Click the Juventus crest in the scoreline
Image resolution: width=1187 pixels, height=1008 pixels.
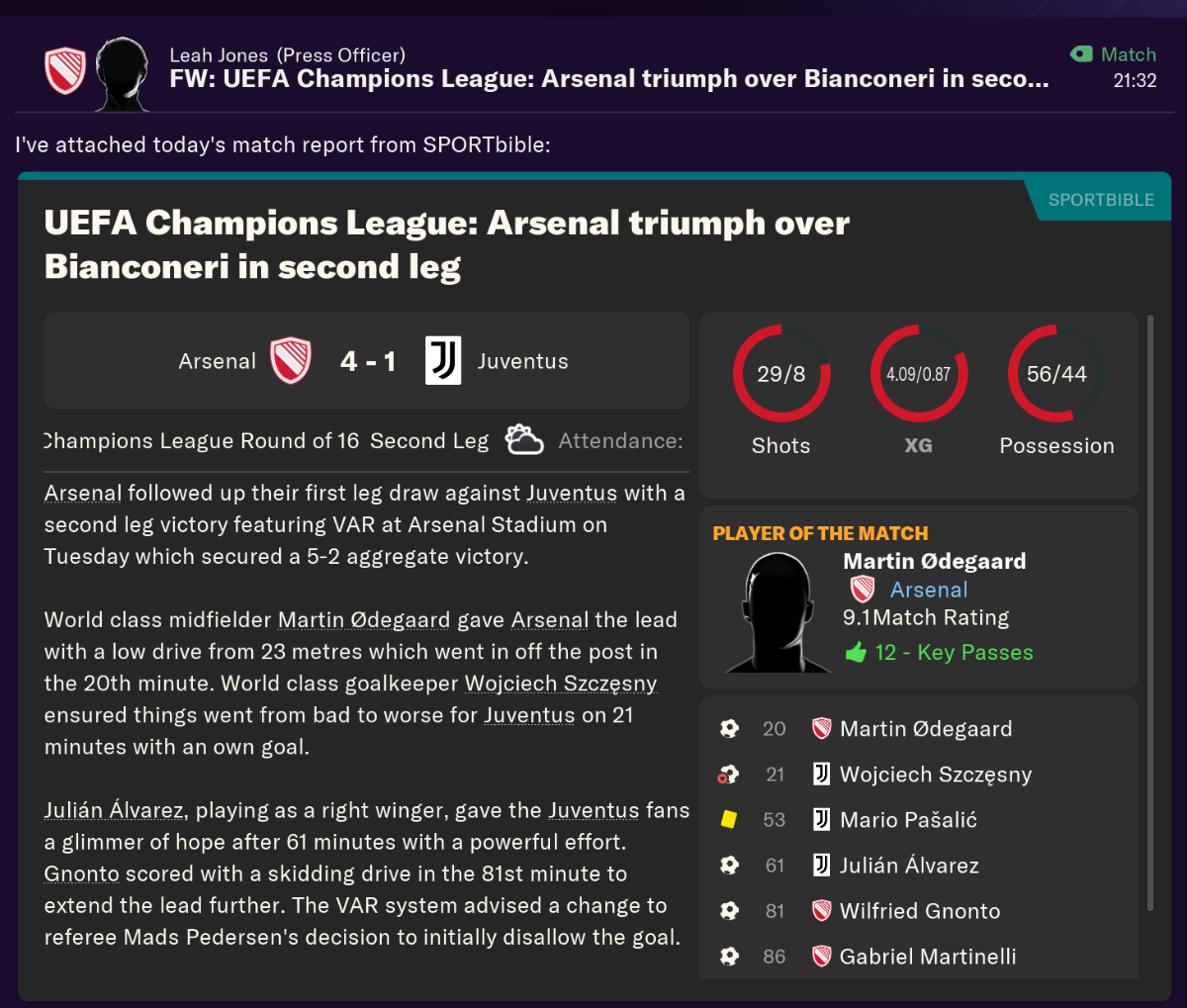click(443, 361)
